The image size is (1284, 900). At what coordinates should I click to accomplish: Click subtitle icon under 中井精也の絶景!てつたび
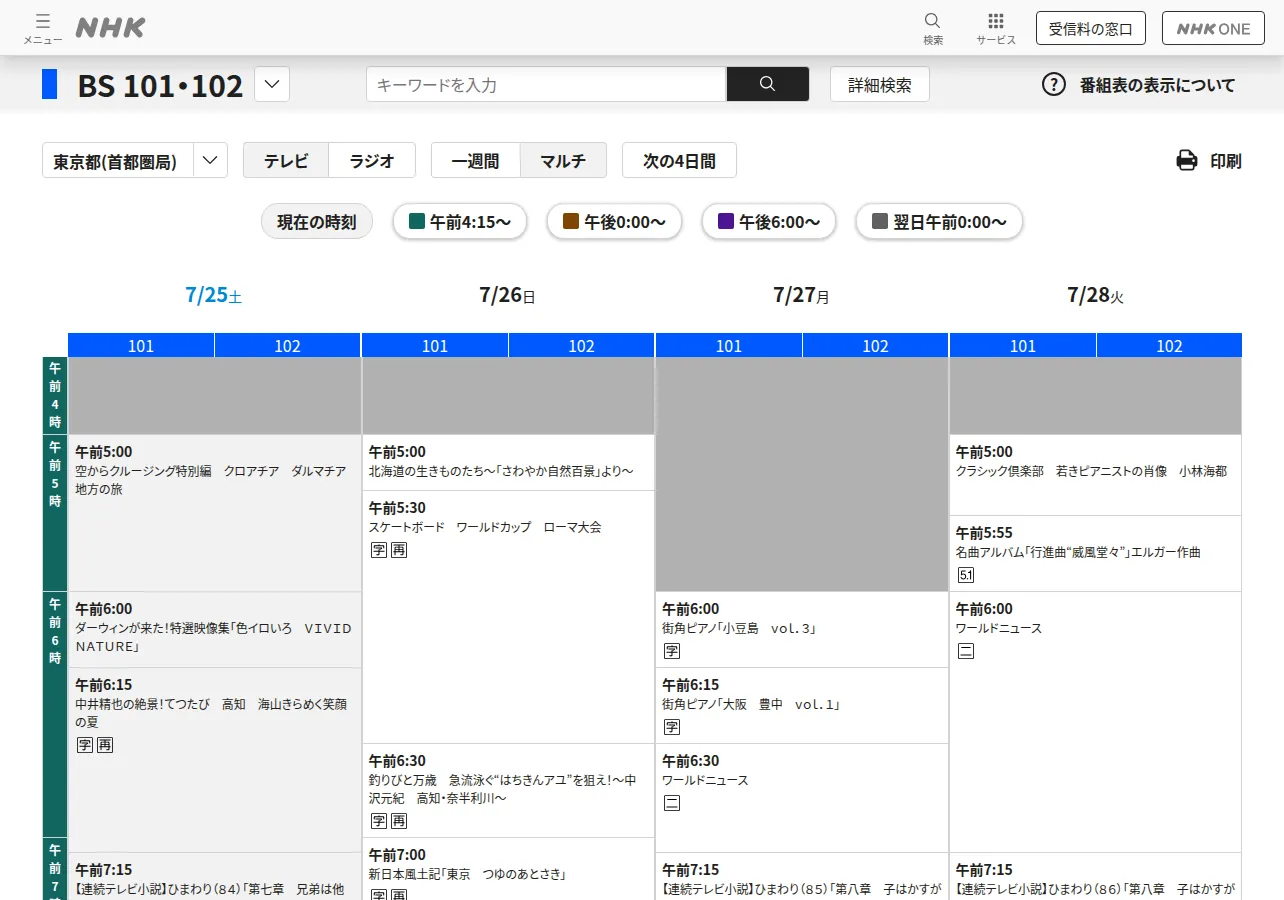pyautogui.click(x=85, y=745)
